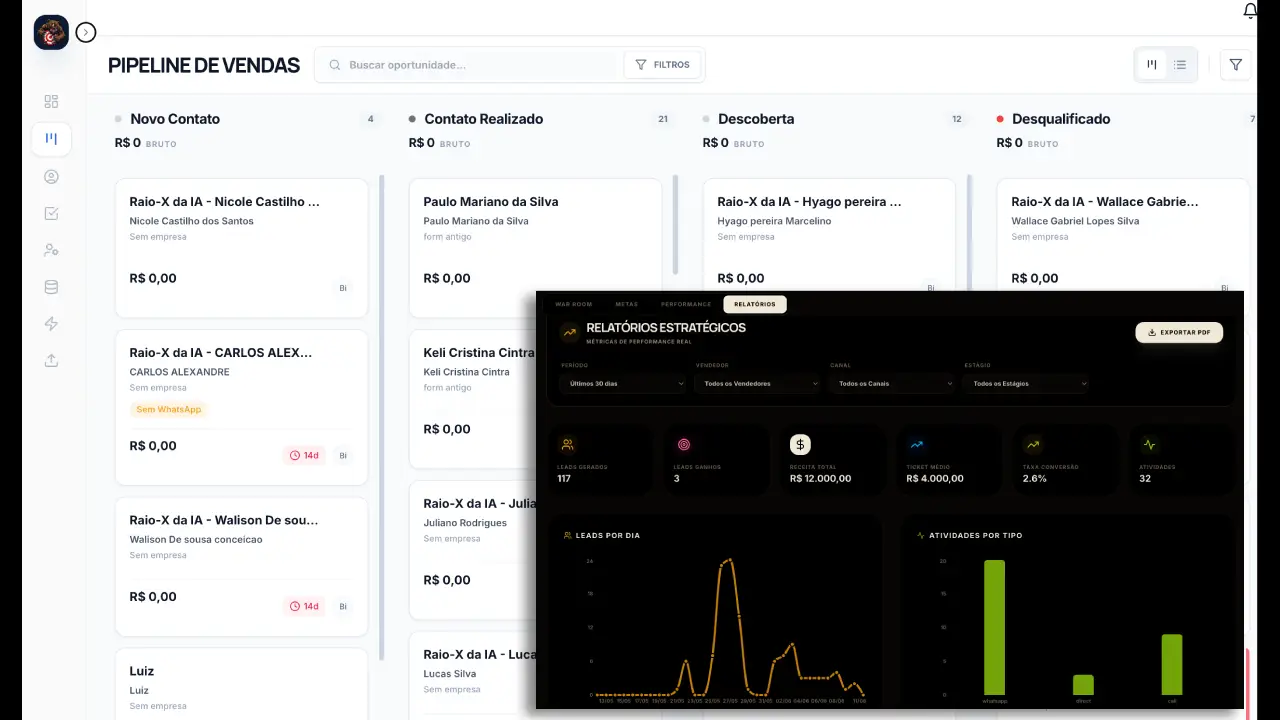Open the Paulo Mariano da Silva card

click(535, 248)
